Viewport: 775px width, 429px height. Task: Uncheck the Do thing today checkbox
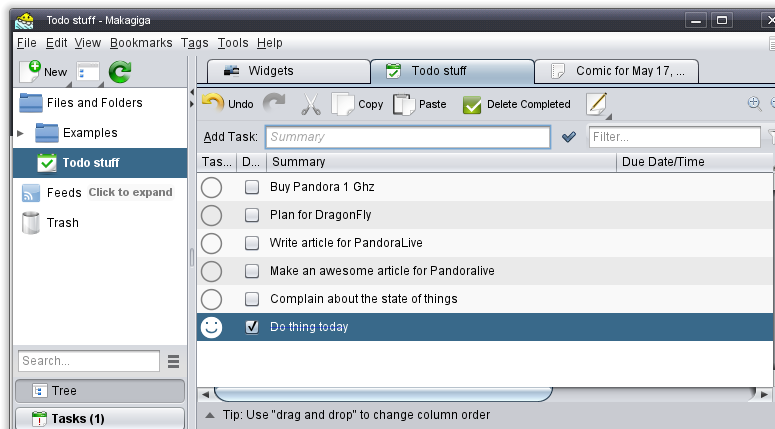[252, 327]
